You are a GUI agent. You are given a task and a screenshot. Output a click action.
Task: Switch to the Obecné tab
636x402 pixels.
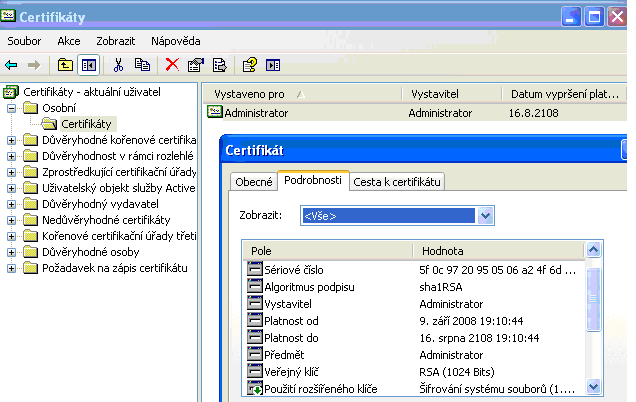tap(254, 182)
